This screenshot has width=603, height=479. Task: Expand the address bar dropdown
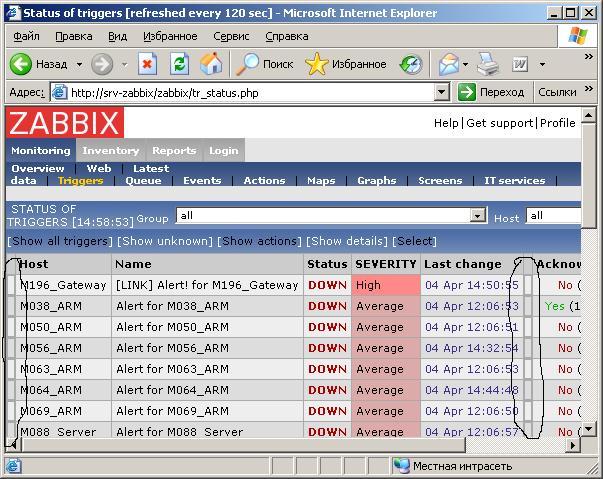441,92
